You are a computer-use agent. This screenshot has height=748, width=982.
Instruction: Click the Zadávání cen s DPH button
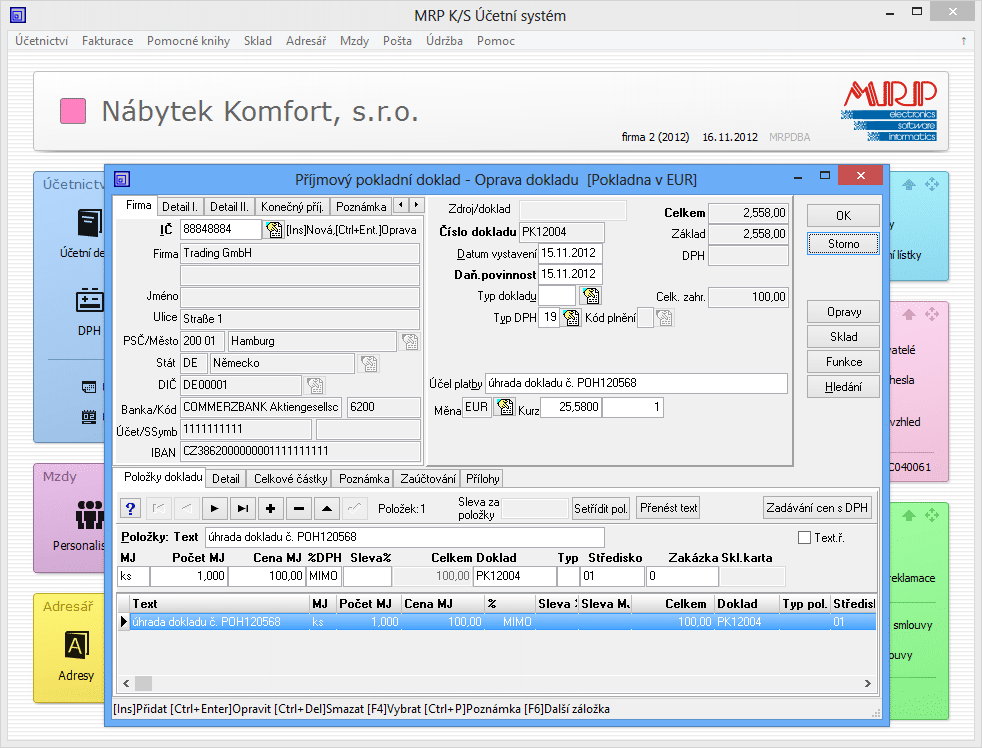coord(817,508)
